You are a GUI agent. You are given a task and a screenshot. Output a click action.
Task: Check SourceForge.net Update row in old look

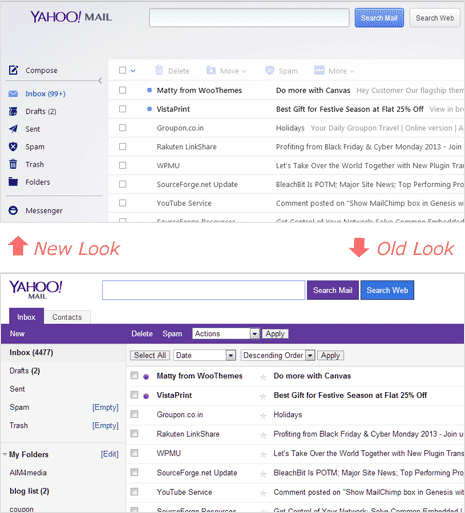pos(134,472)
